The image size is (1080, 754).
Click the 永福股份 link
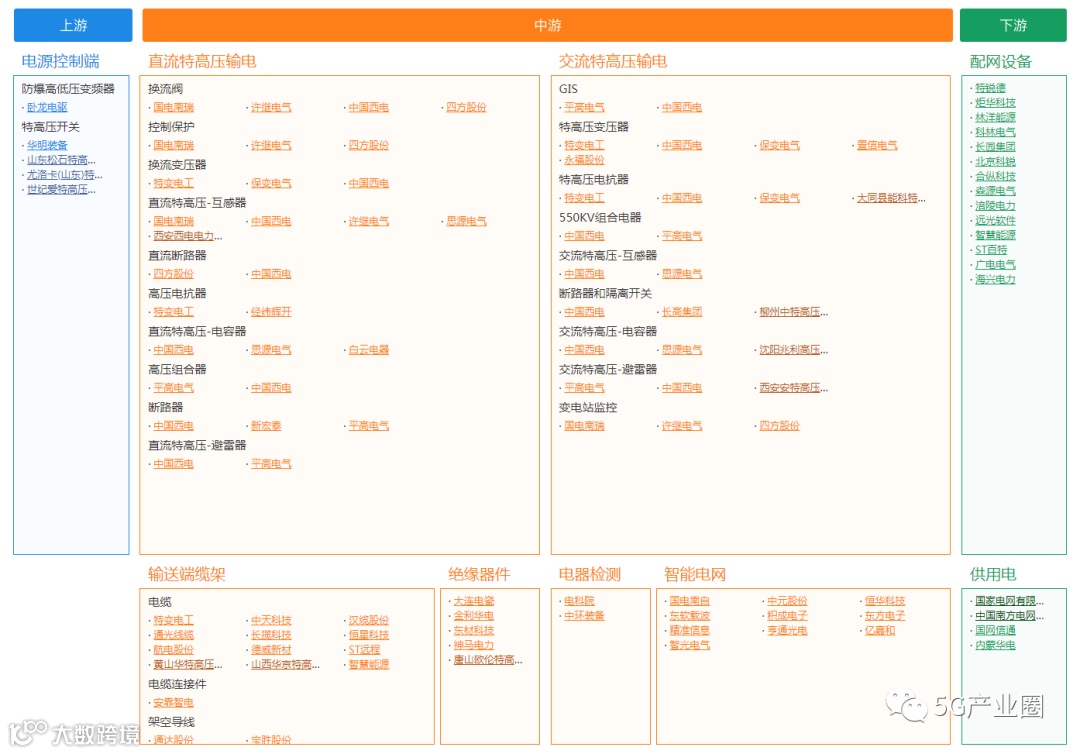tap(584, 160)
